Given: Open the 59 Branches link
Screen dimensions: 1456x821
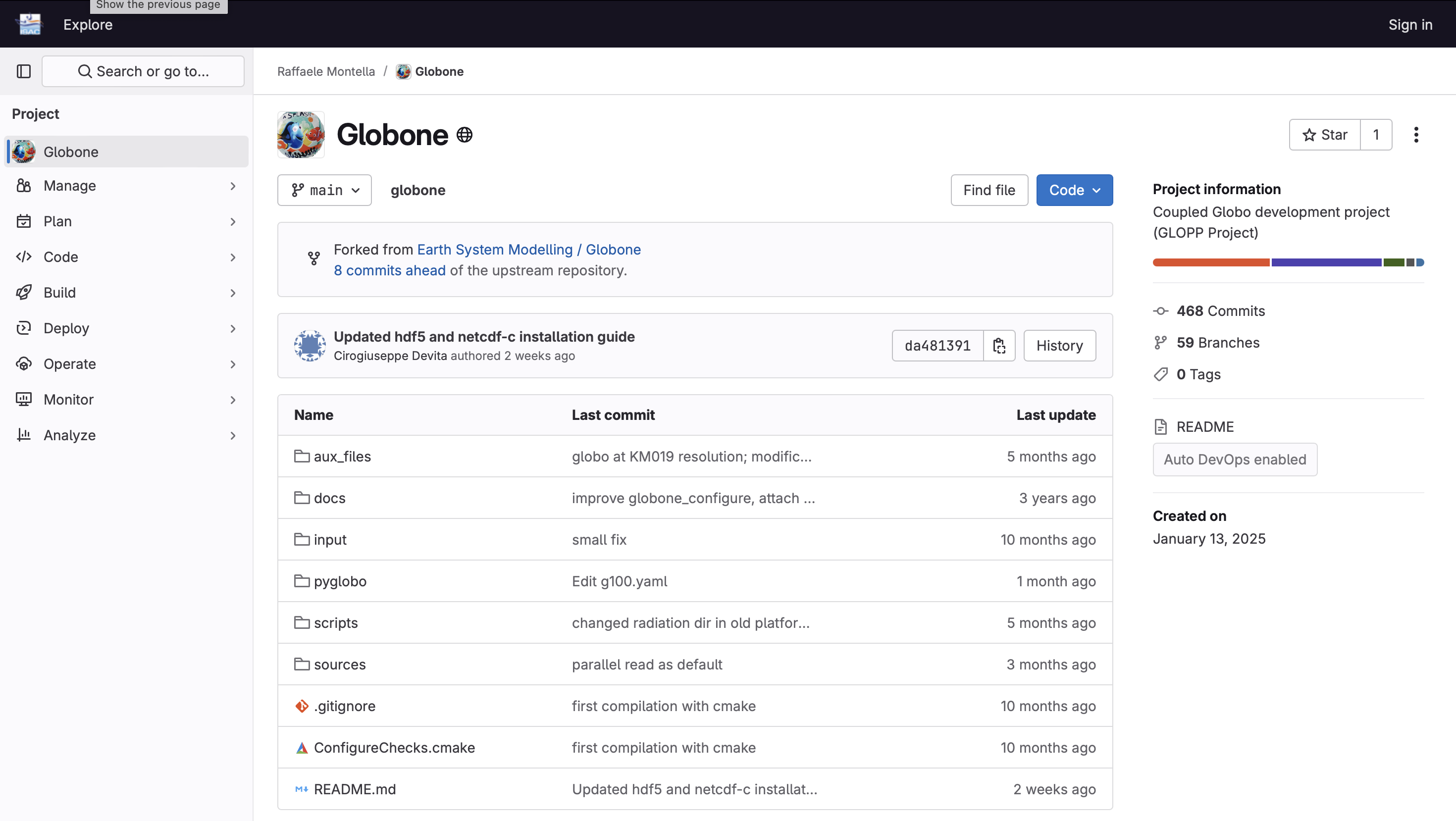Looking at the screenshot, I should coord(1217,342).
